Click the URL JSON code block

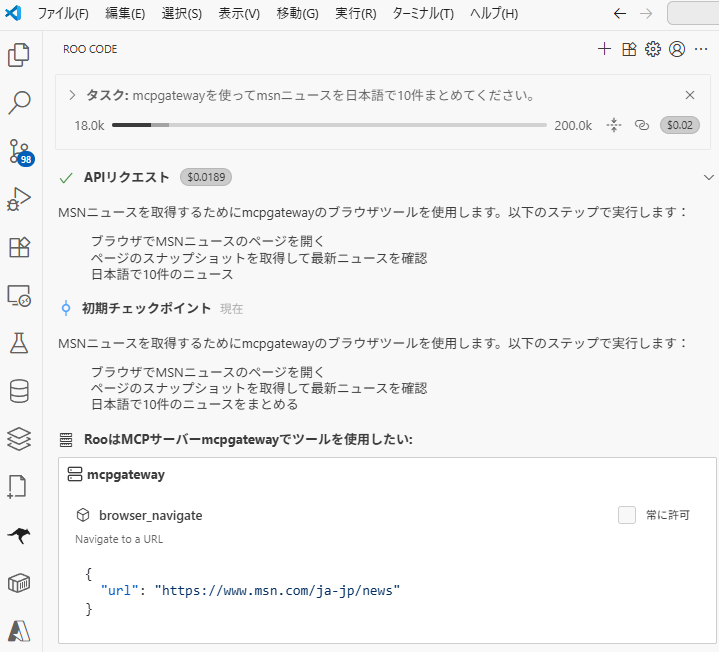click(x=242, y=591)
